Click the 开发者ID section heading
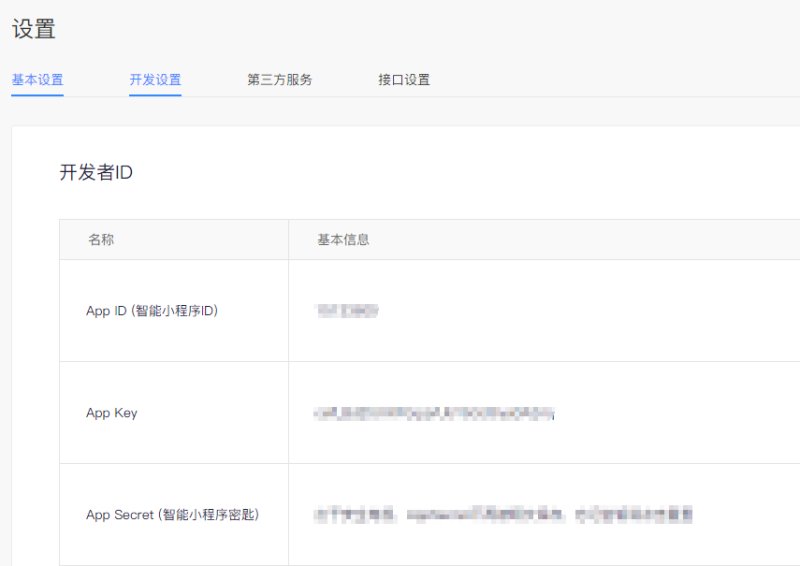The height and width of the screenshot is (566, 800). click(x=96, y=173)
